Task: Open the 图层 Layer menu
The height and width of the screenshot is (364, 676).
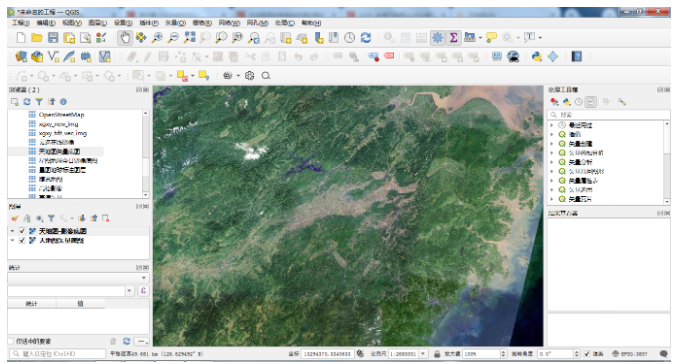Action: point(97,23)
